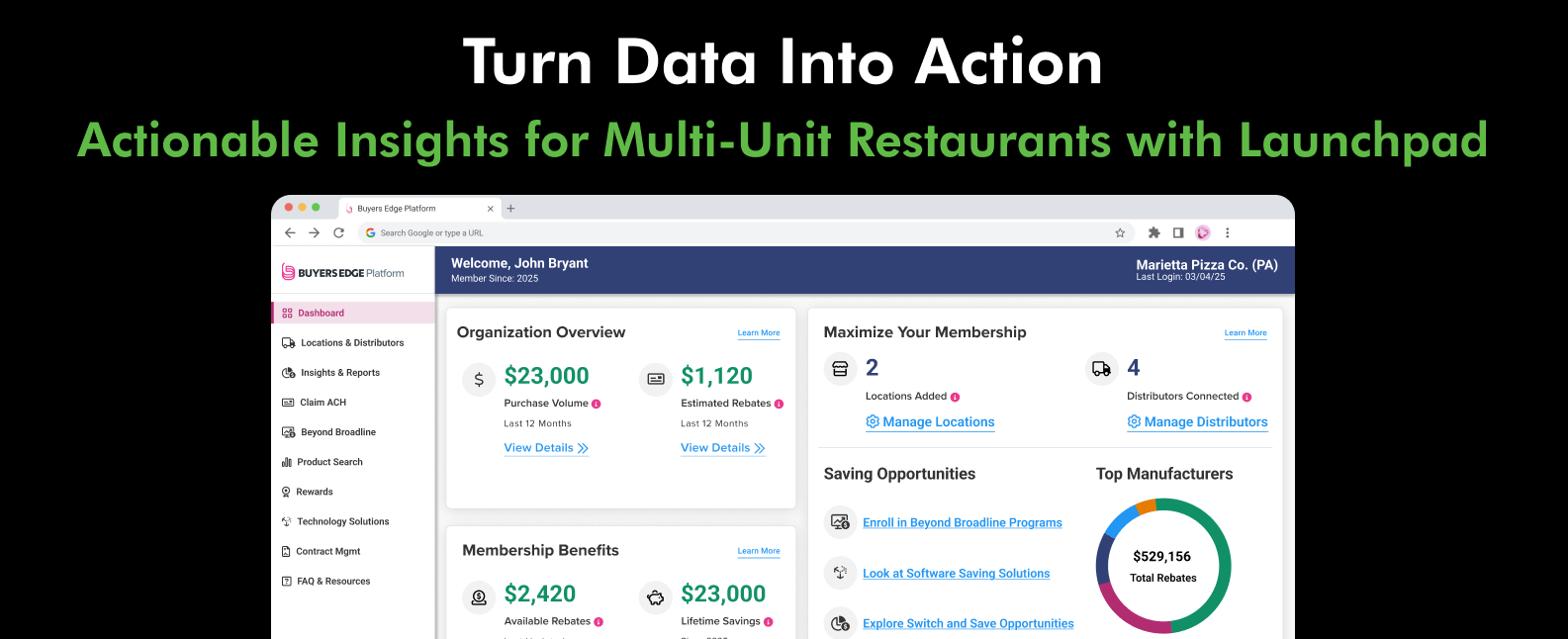Reload the page with refresh icon
The width and height of the screenshot is (1568, 639).
pos(338,233)
